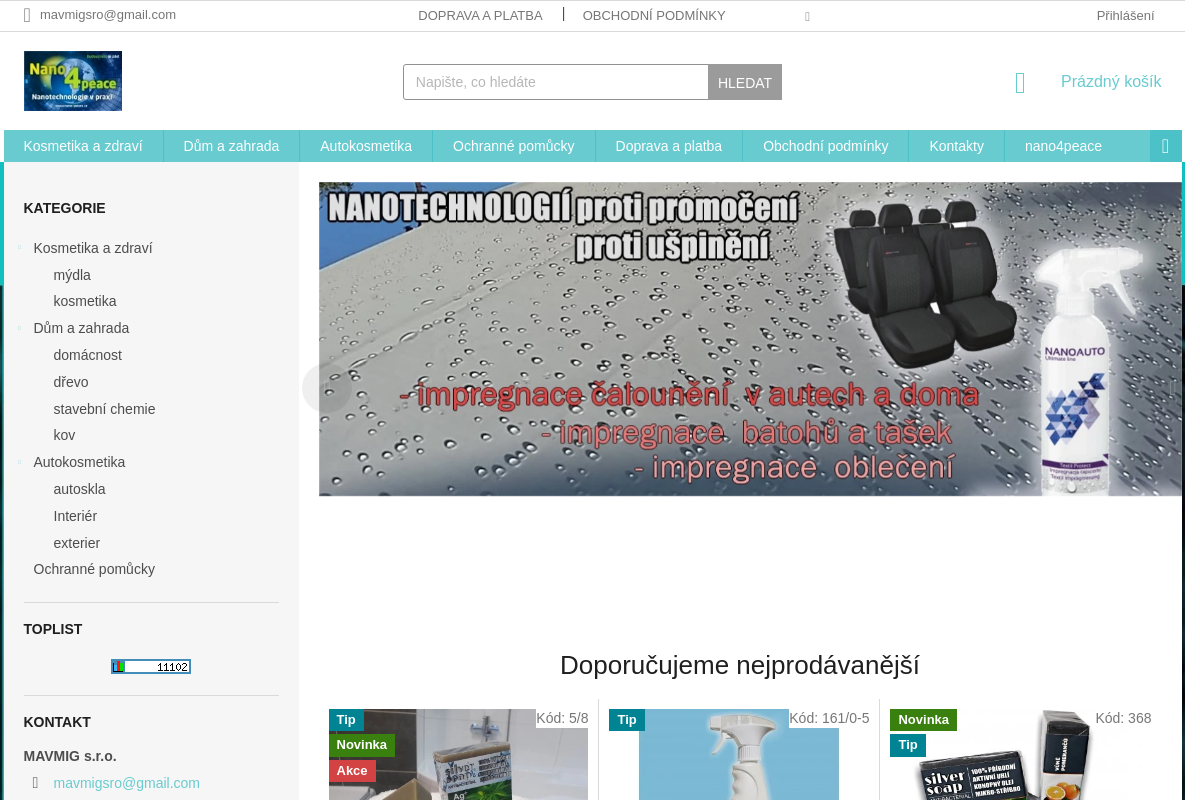The image size is (1200, 800).
Task: Click the search icon at menu bar's right edge
Action: point(1165,145)
